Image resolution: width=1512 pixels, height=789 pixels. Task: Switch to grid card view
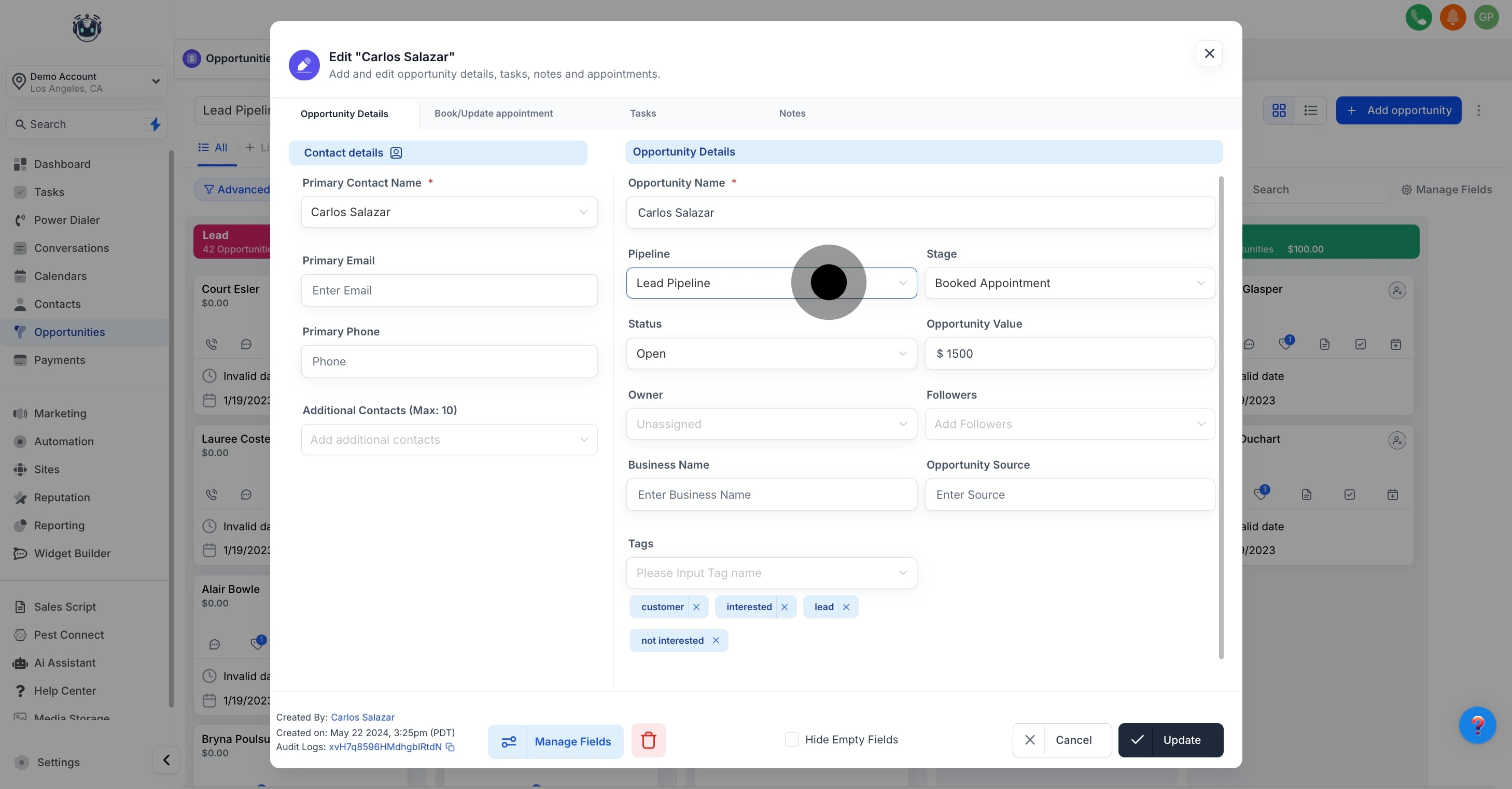[x=1279, y=110]
